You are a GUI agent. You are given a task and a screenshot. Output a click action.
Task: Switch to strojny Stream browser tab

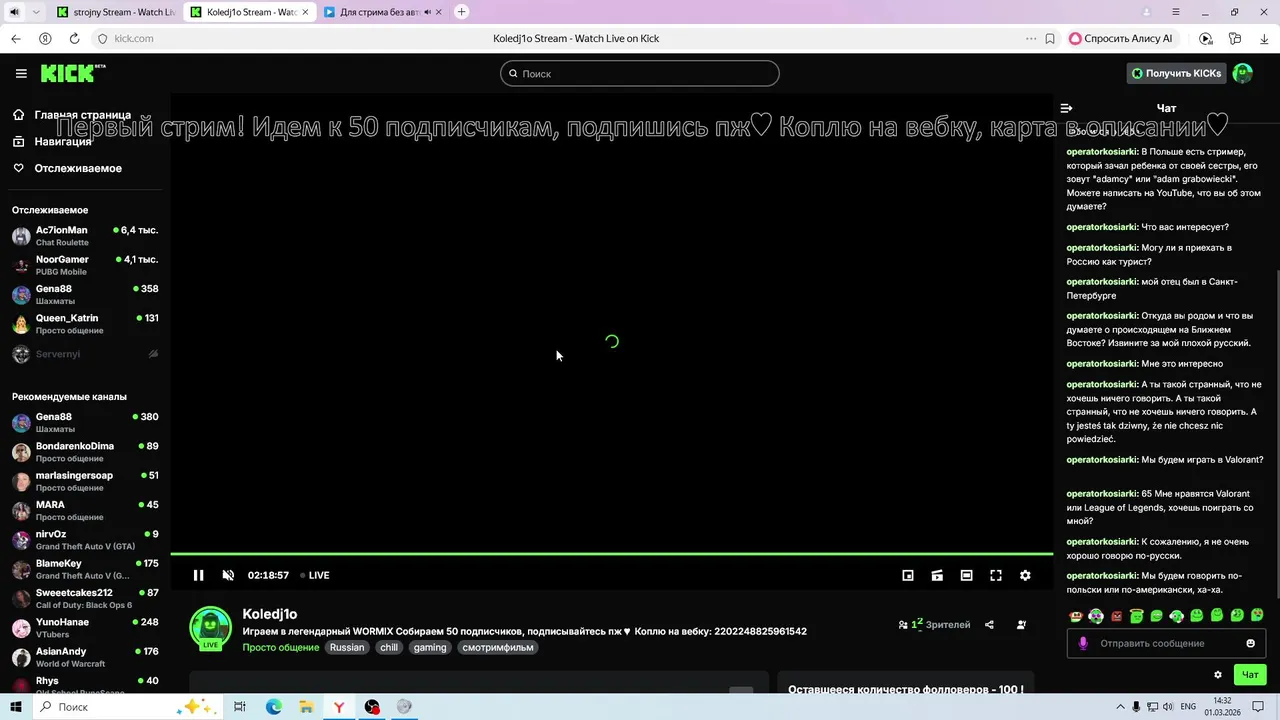point(115,12)
